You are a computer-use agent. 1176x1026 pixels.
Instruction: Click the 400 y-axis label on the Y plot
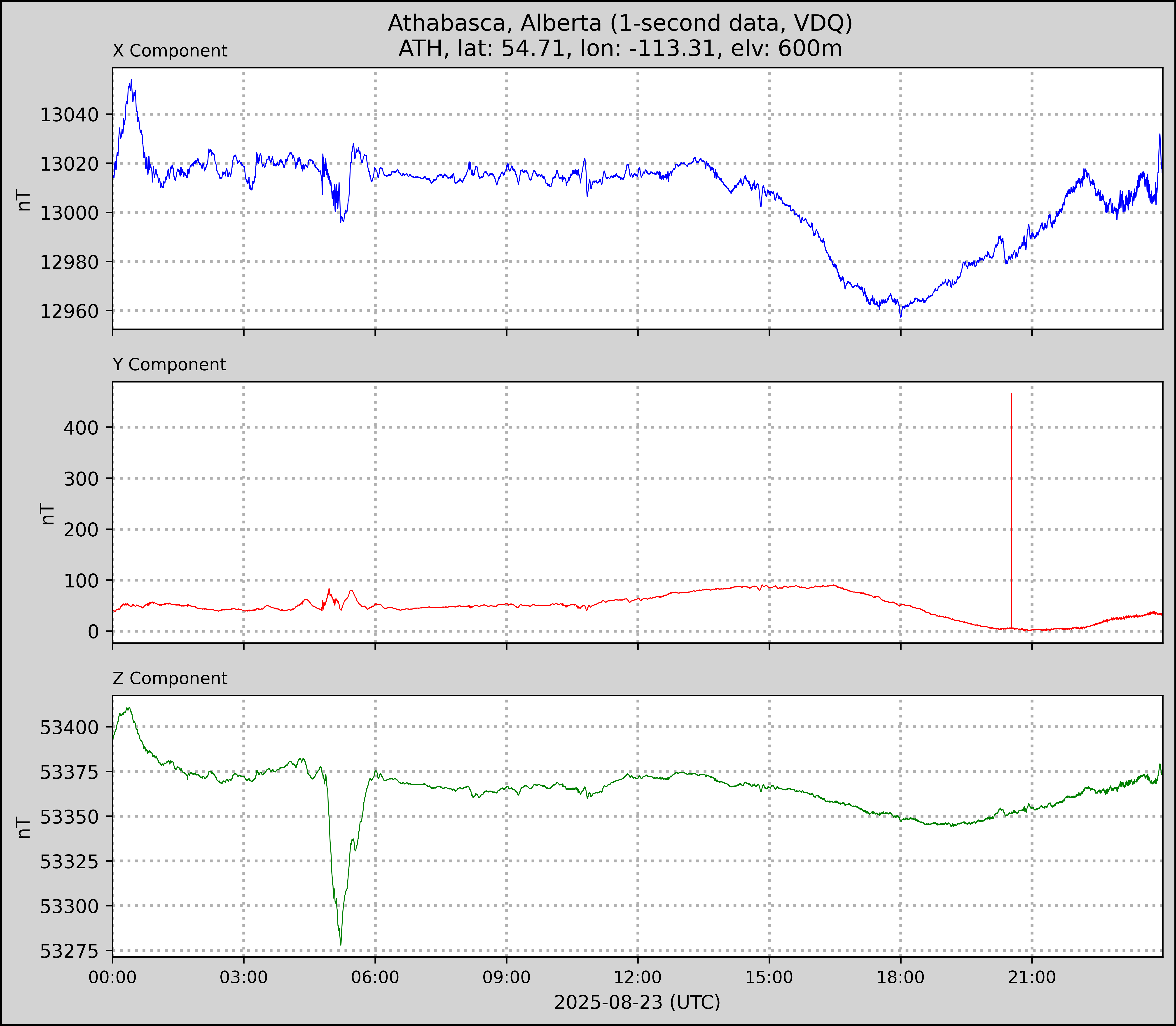pyautogui.click(x=81, y=428)
